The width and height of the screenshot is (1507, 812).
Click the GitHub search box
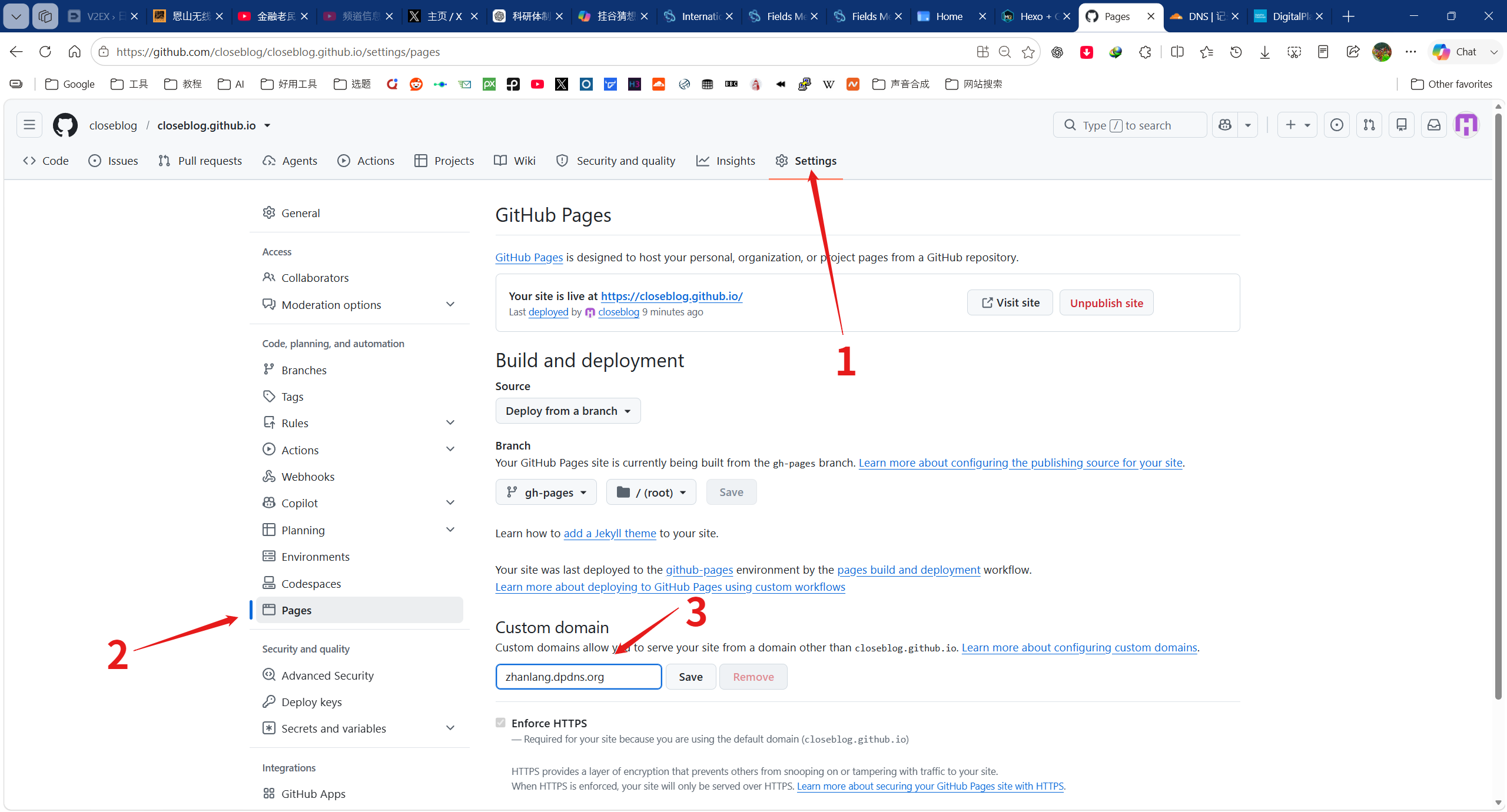(1130, 125)
